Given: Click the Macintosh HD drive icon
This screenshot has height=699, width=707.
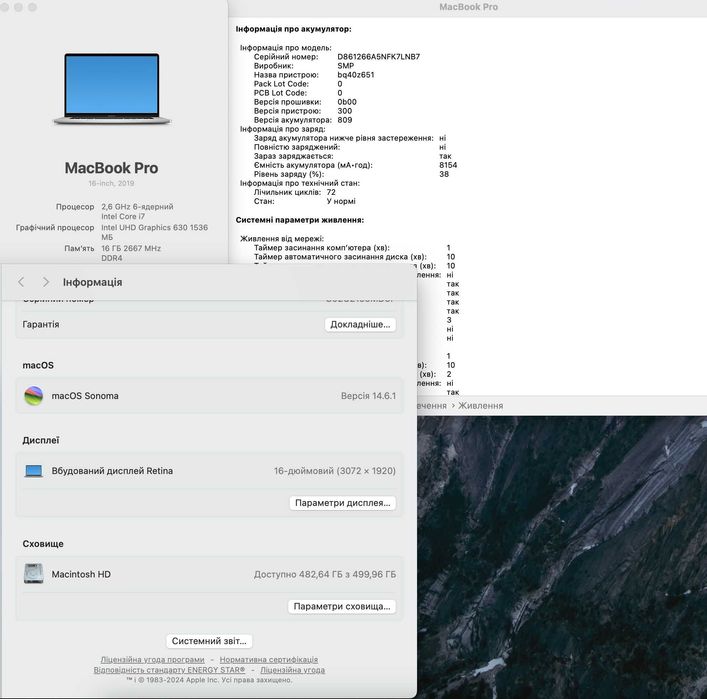Looking at the screenshot, I should click(33, 574).
